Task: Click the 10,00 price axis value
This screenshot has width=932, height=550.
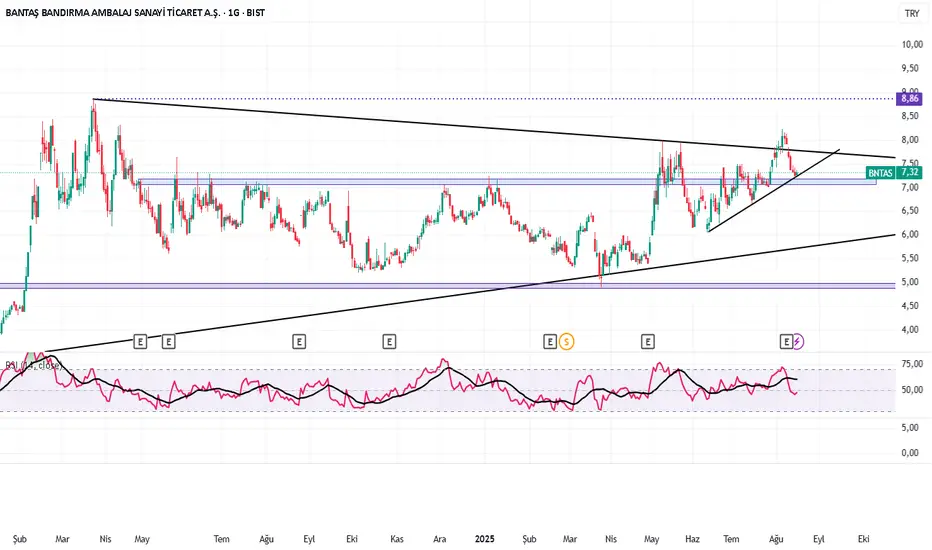Action: [912, 45]
